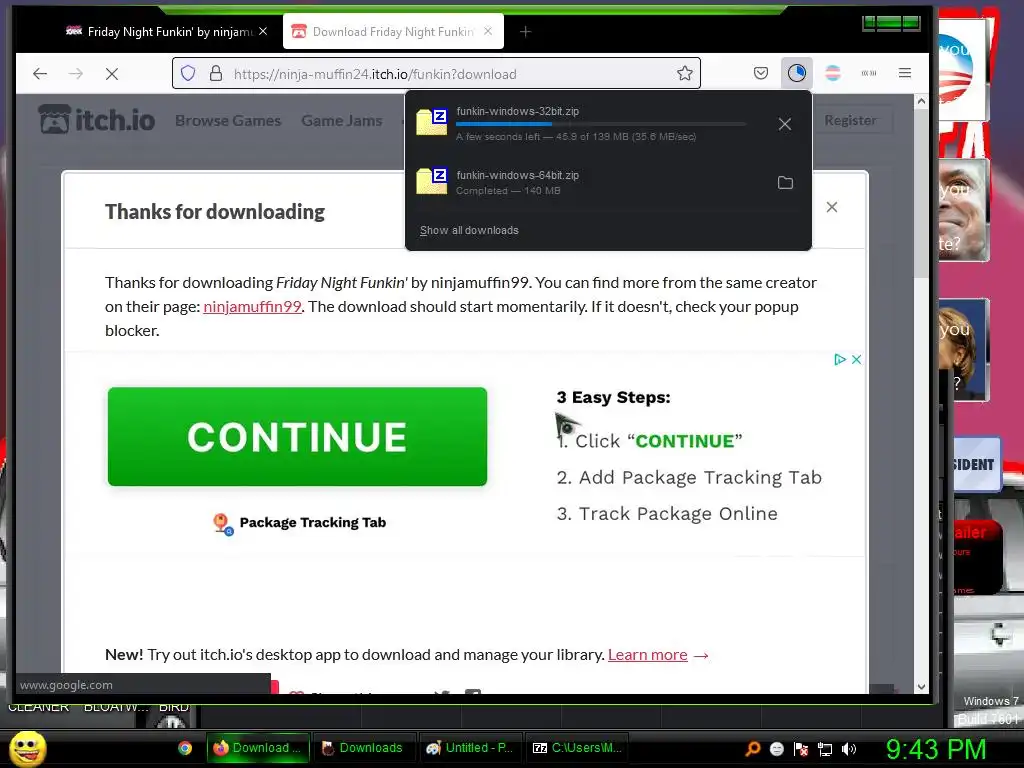
Task: Click the scrollbar down arrow
Action: (921, 686)
